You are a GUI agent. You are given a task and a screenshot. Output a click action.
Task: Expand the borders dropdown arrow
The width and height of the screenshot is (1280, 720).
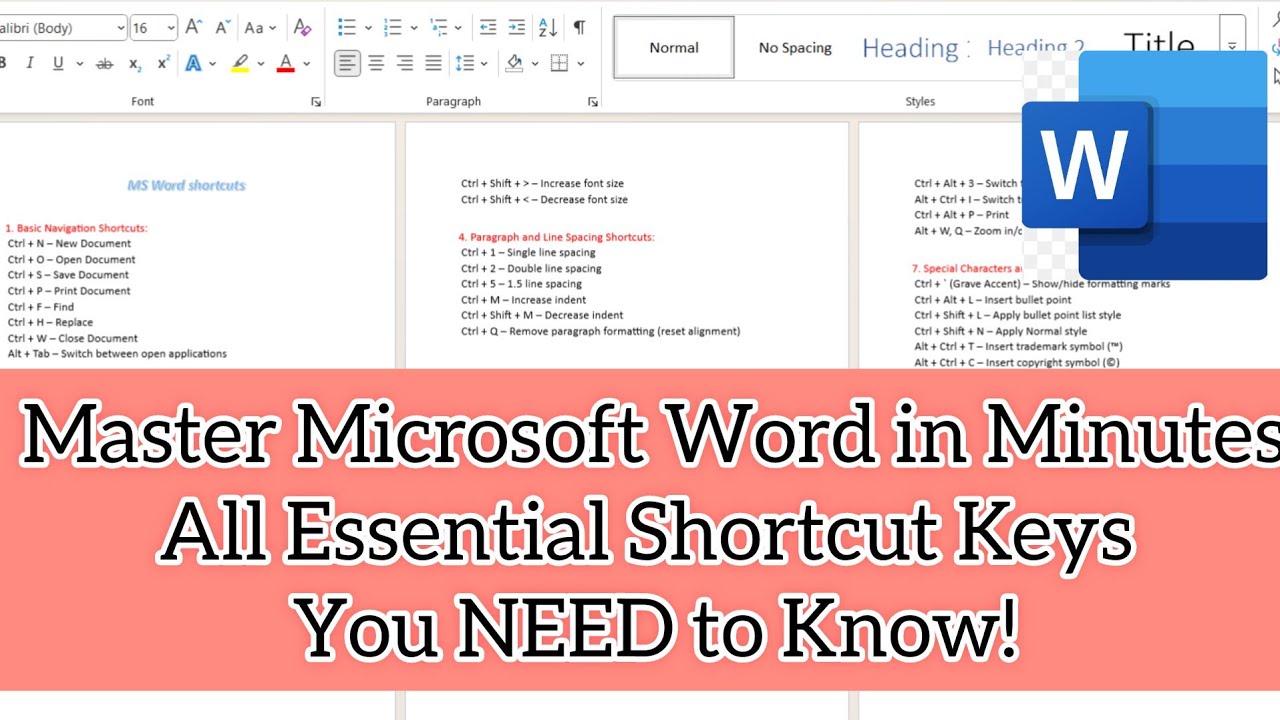click(x=580, y=63)
